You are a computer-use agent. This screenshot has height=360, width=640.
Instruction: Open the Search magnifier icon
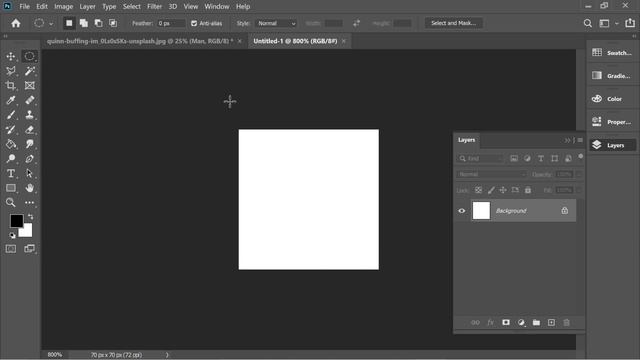[x=588, y=23]
